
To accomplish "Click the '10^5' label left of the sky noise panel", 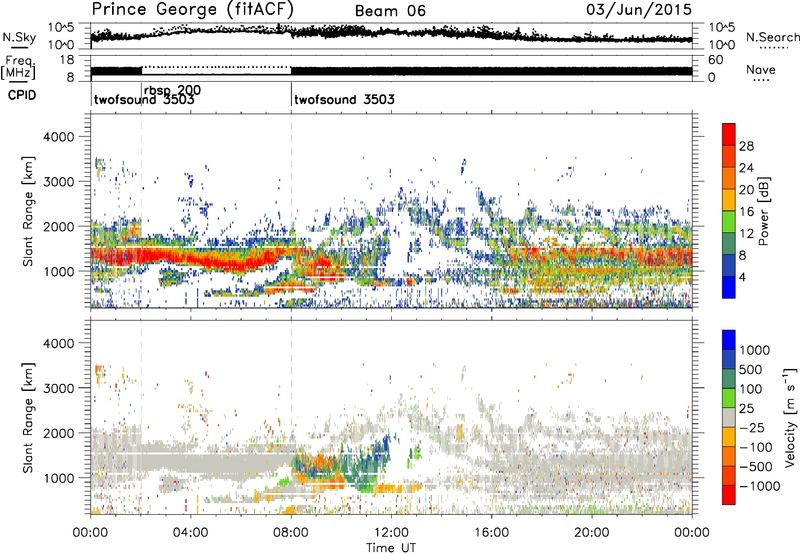I will [x=61, y=27].
